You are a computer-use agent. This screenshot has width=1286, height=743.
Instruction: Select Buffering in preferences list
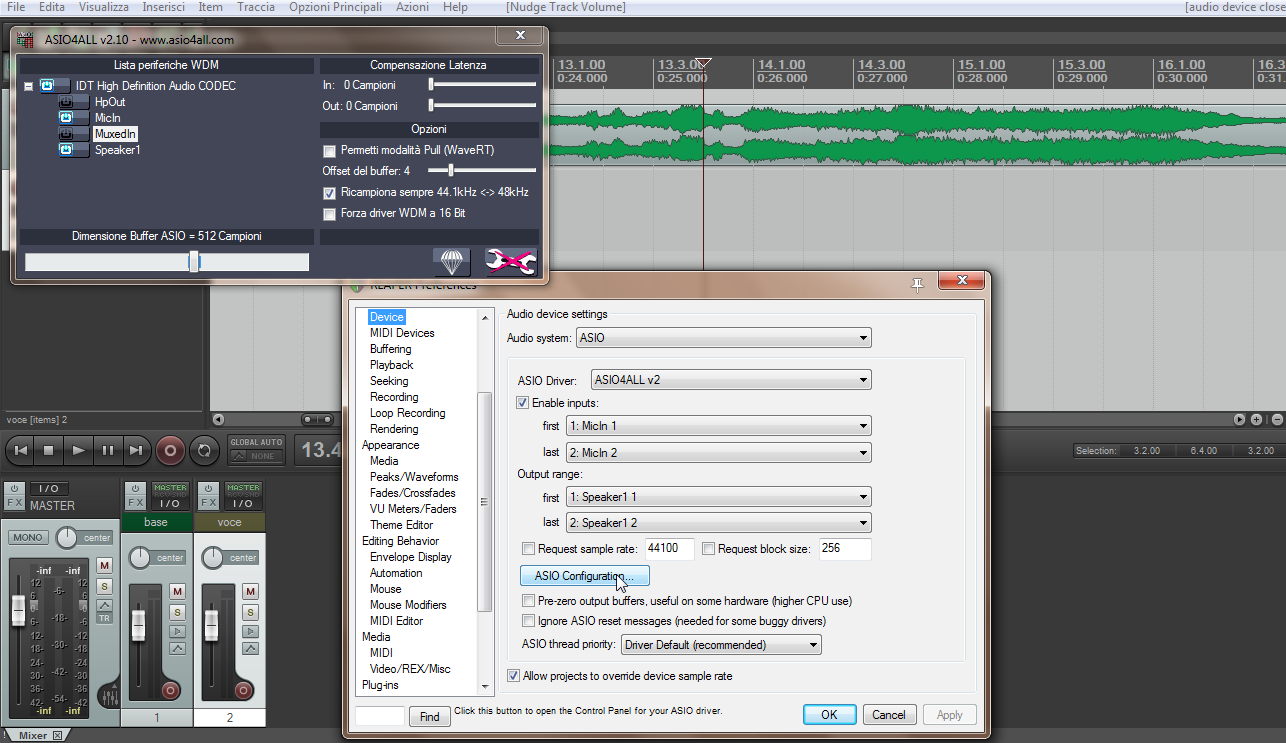[390, 349]
